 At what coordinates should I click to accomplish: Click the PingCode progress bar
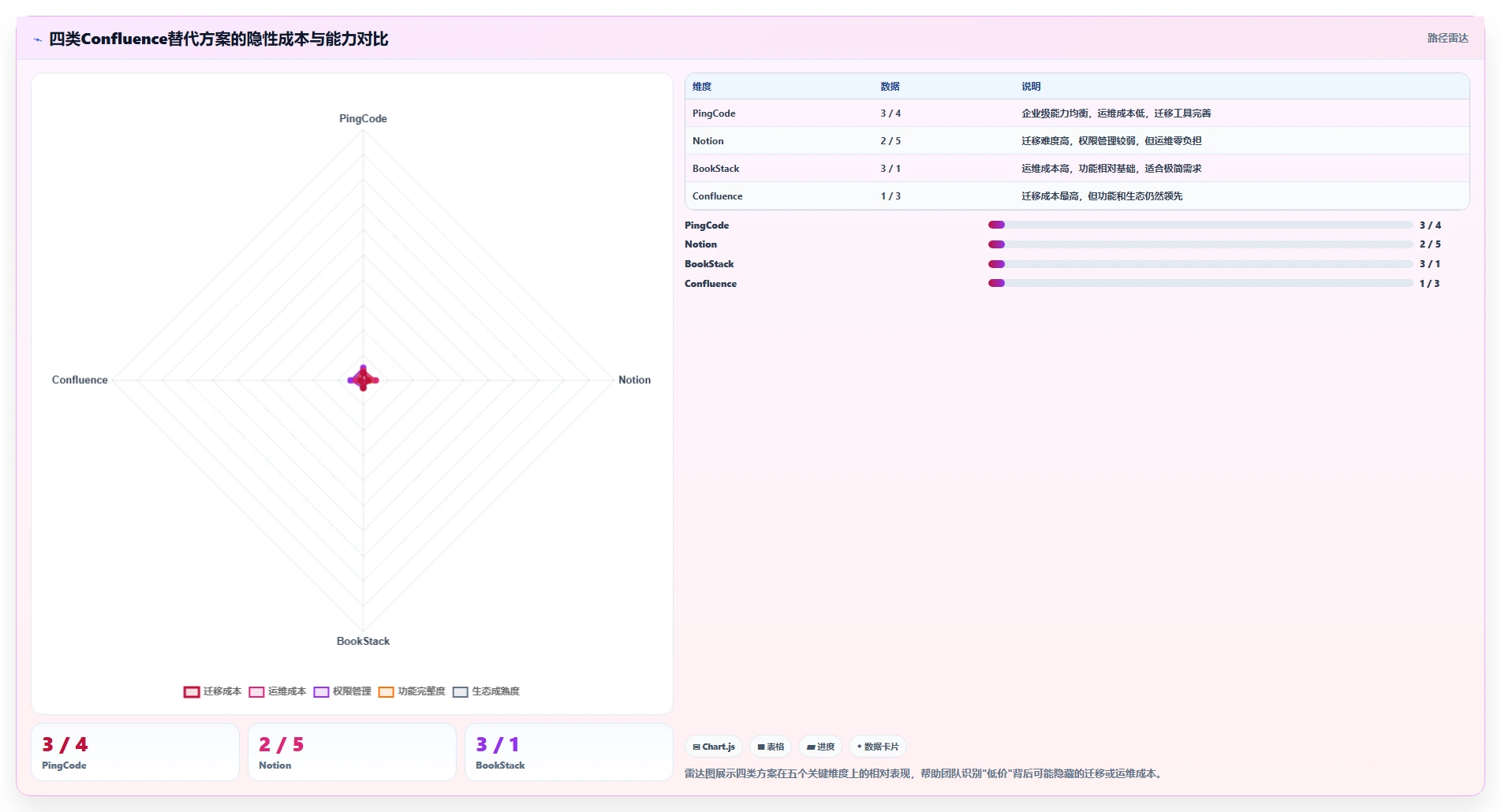[x=1200, y=225]
